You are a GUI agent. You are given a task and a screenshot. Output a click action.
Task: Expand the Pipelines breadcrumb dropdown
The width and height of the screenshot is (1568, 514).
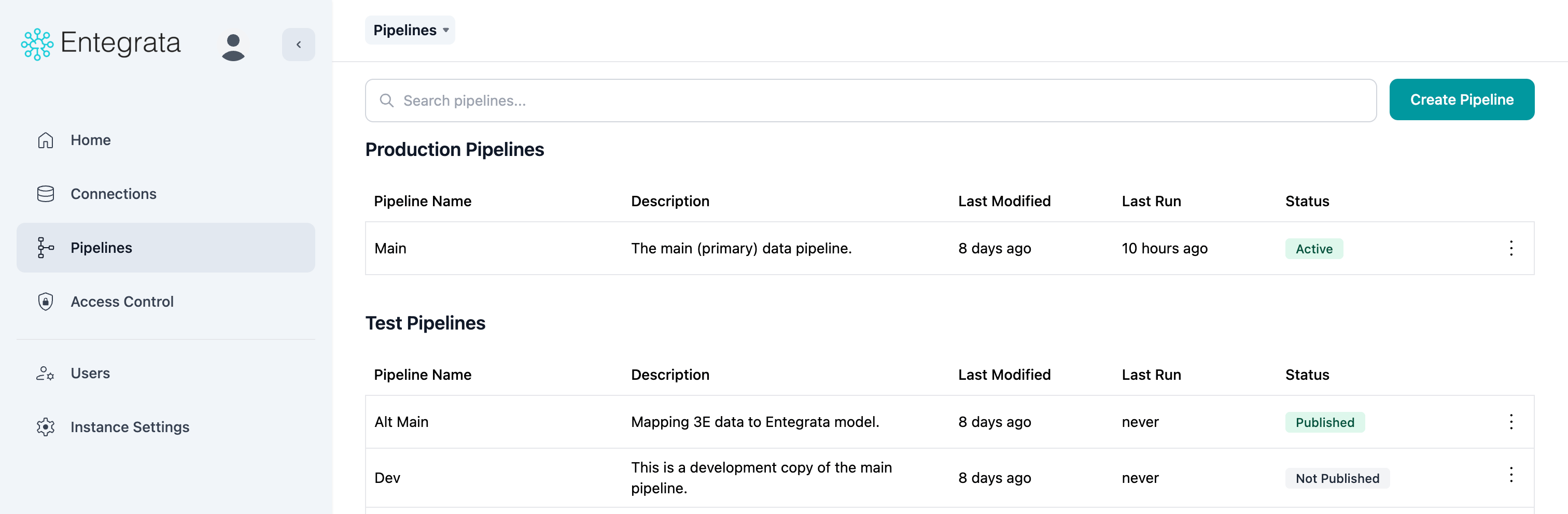(x=410, y=30)
